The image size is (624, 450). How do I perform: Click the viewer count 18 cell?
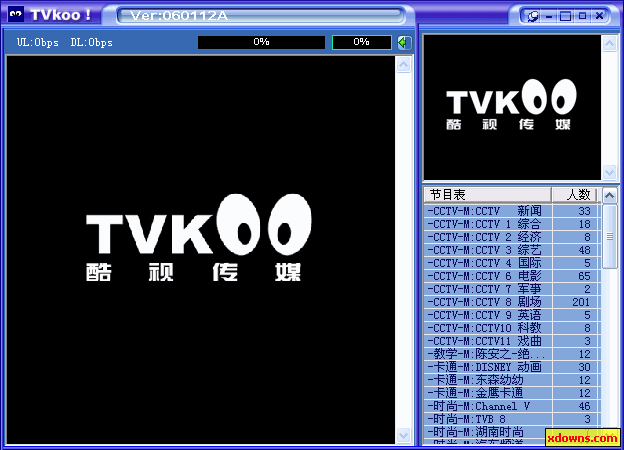coord(575,224)
